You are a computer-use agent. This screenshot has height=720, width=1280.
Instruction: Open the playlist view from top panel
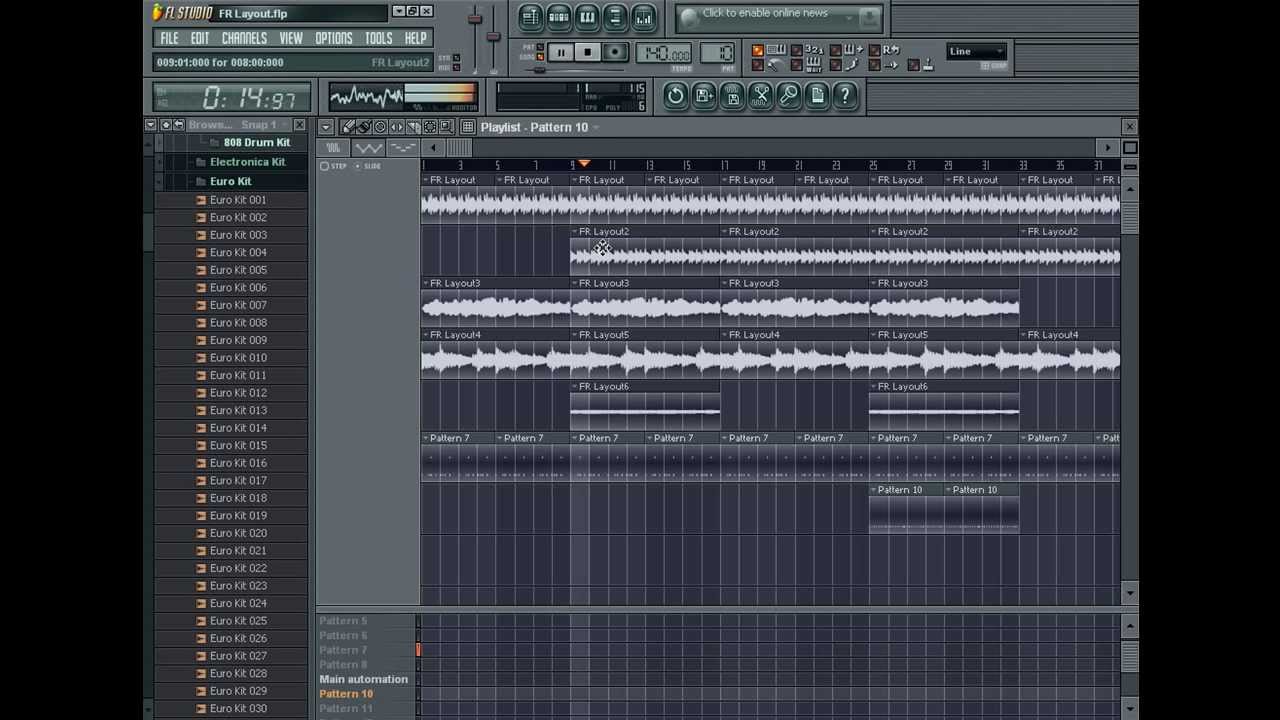(530, 16)
